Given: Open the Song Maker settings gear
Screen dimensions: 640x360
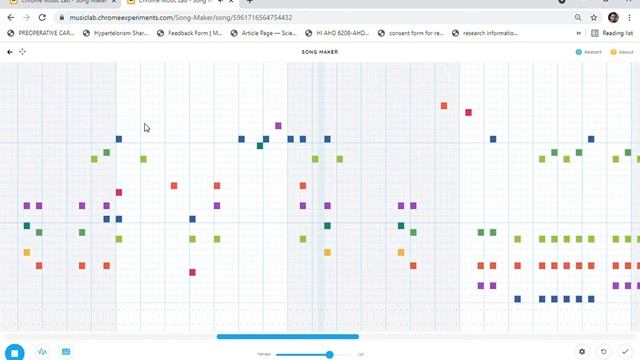Looking at the screenshot, I should pos(582,351).
